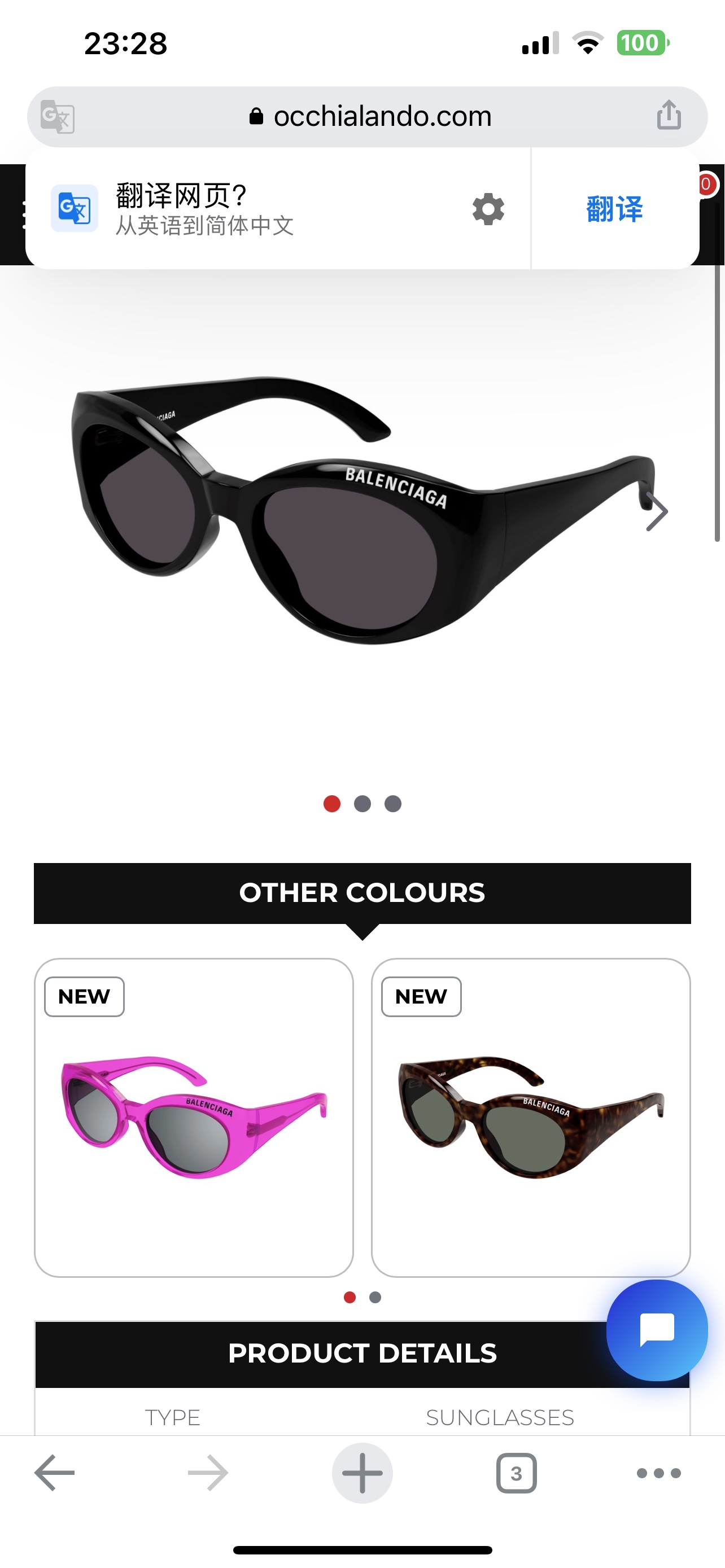Screen dimensions: 725x1568
Task: Open the tab switcher showing 3 tabs
Action: click(516, 1473)
